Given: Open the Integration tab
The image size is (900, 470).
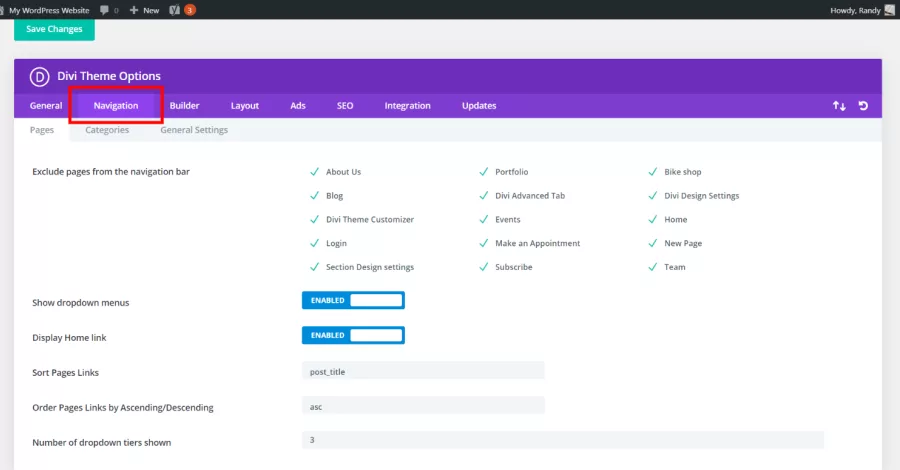Looking at the screenshot, I should click(408, 106).
